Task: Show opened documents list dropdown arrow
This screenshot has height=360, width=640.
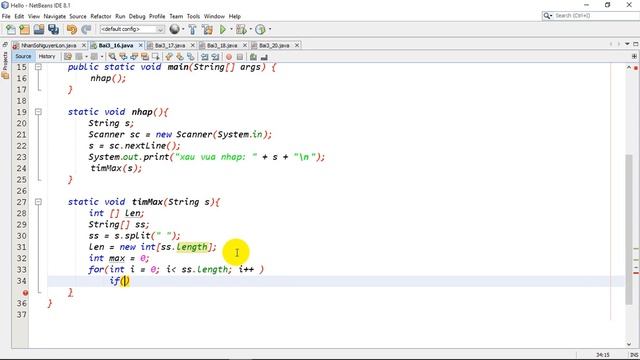Action: 627,44
